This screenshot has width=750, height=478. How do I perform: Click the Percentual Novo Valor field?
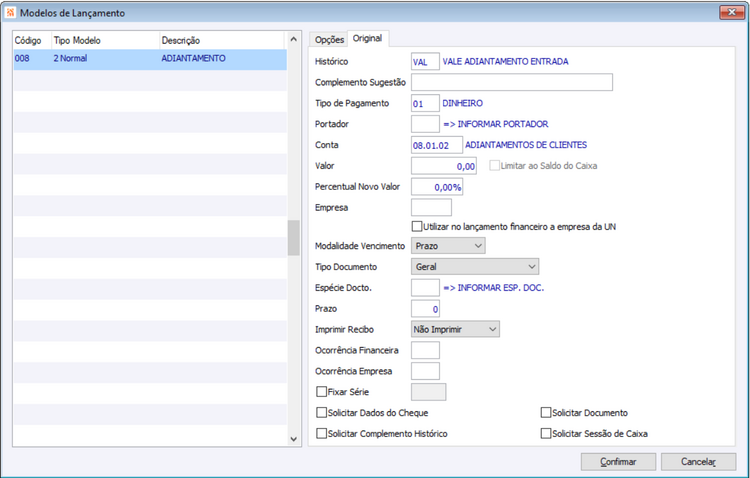click(437, 187)
